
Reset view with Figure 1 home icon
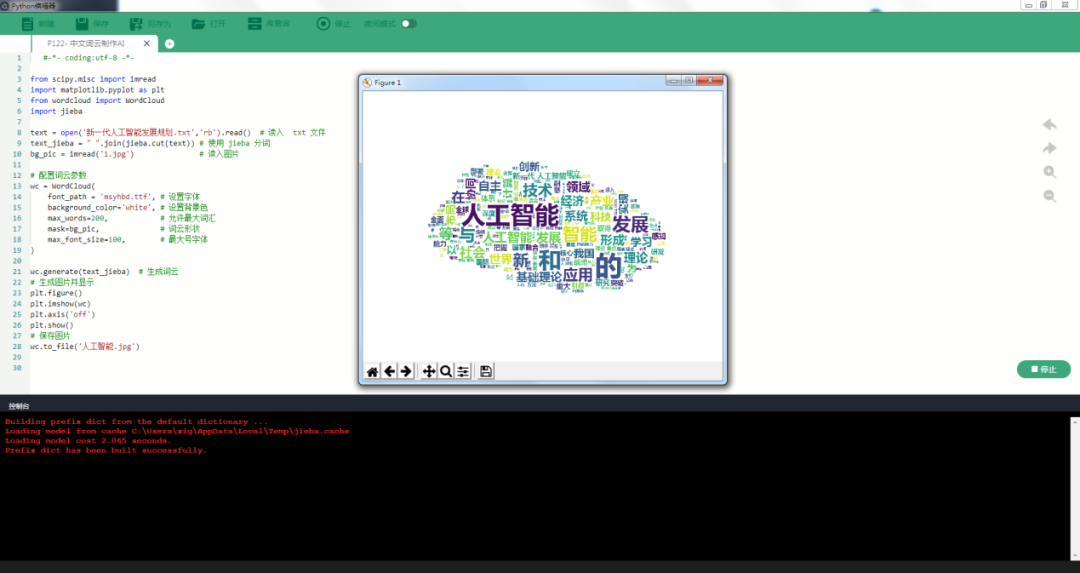point(372,371)
